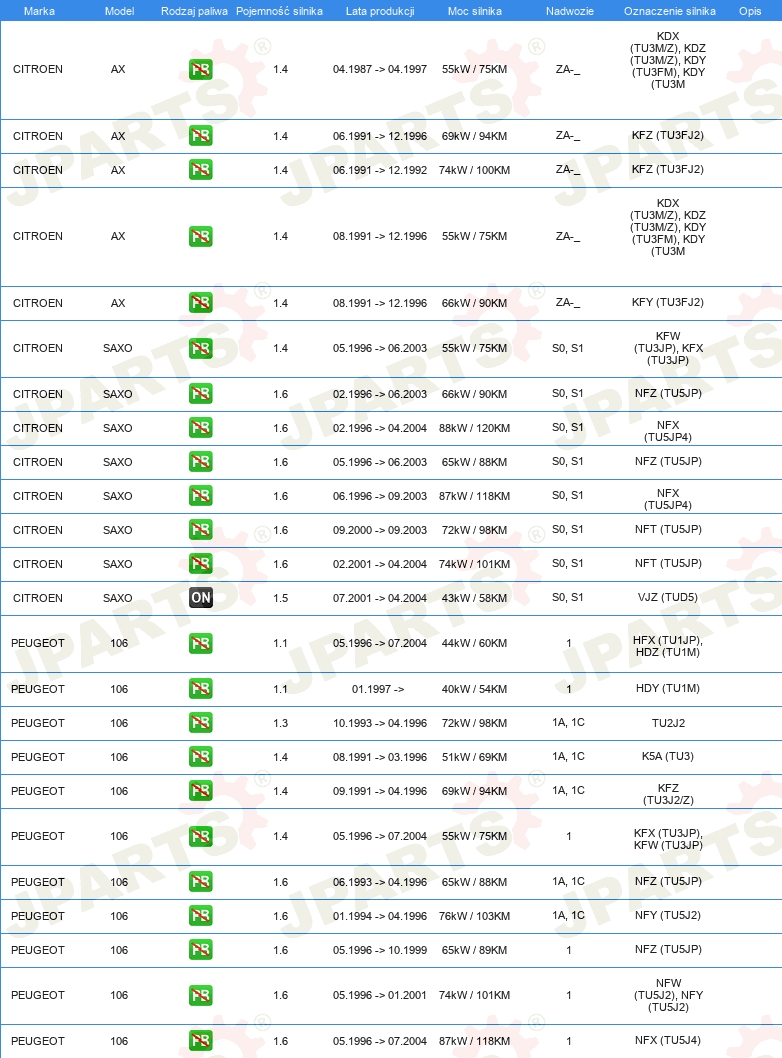The image size is (782, 1058).
Task: Click the Rodzaj paliwa column header
Action: point(194,11)
